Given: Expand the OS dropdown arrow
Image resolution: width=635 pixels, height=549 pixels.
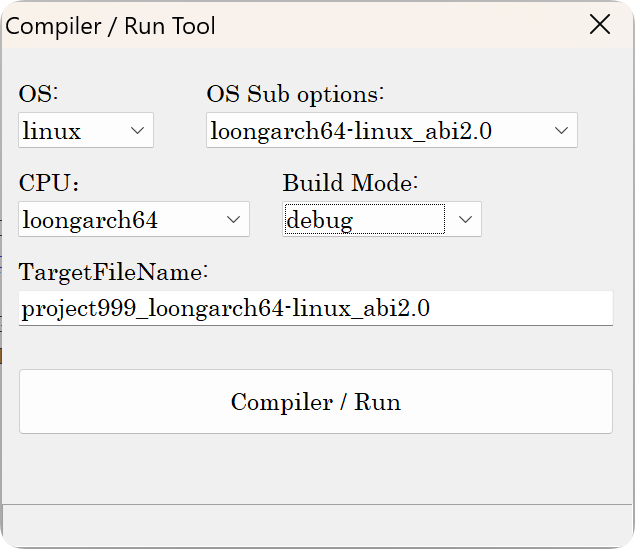Looking at the screenshot, I should point(138,130).
